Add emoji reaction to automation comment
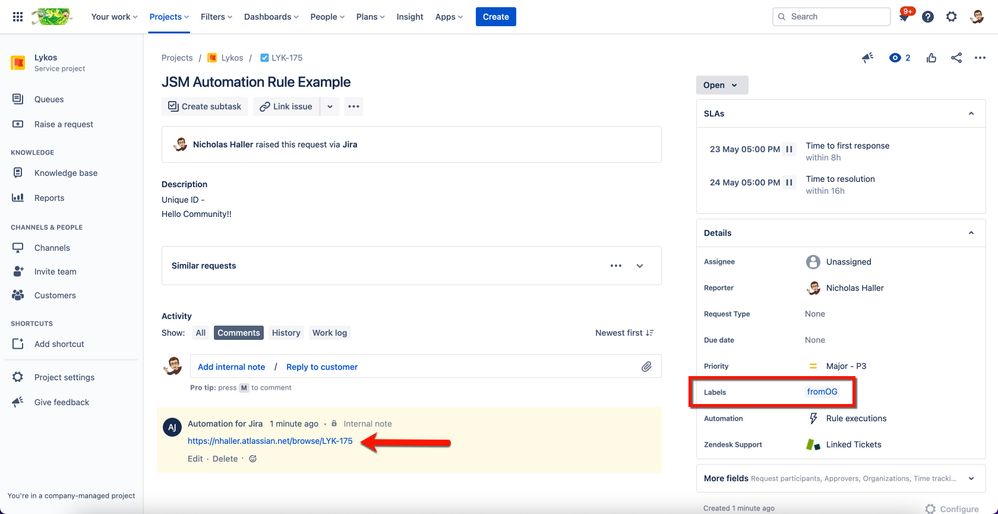 click(253, 459)
